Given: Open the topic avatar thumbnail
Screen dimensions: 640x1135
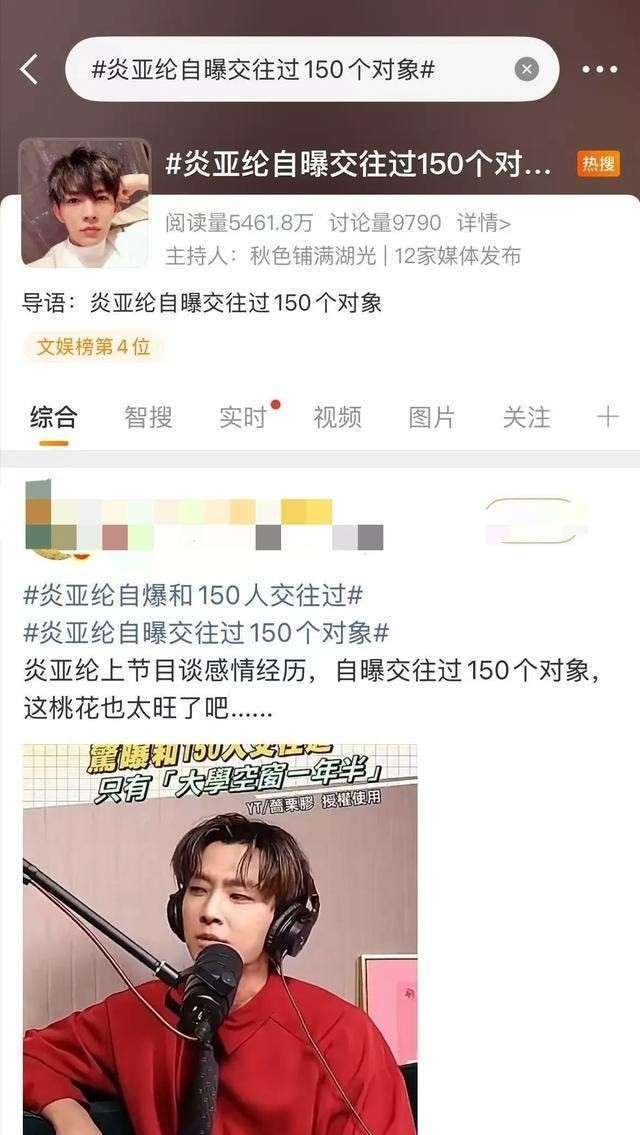Looking at the screenshot, I should tap(85, 203).
